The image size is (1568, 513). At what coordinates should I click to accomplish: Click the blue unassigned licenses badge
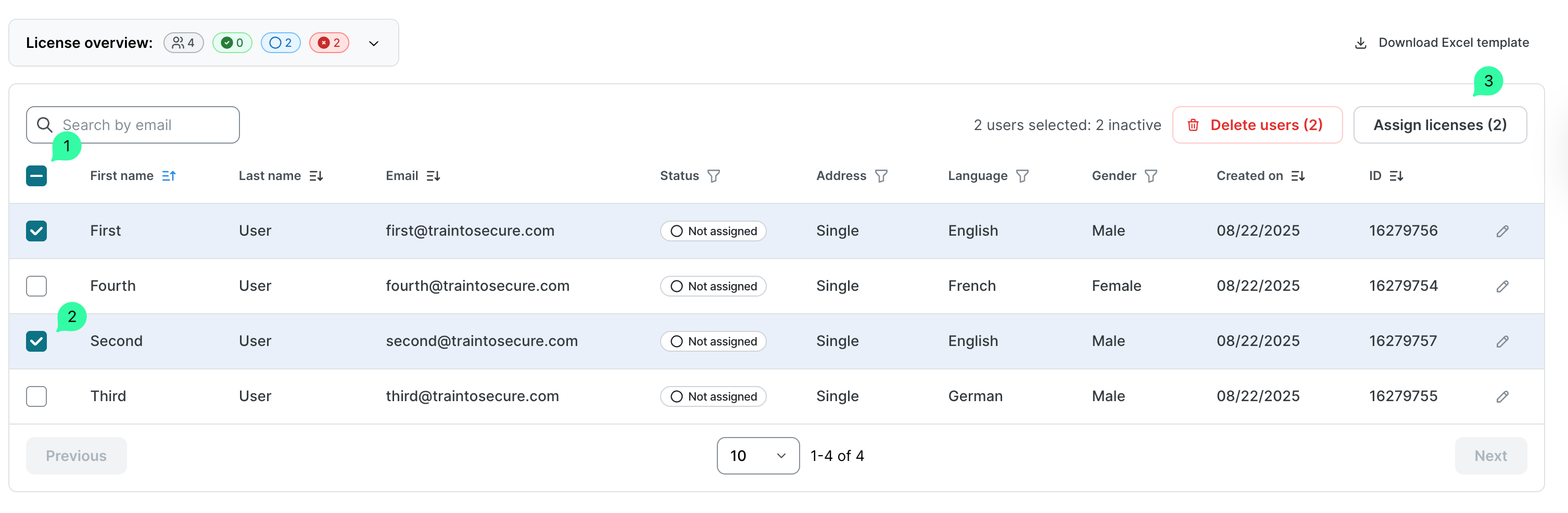281,43
